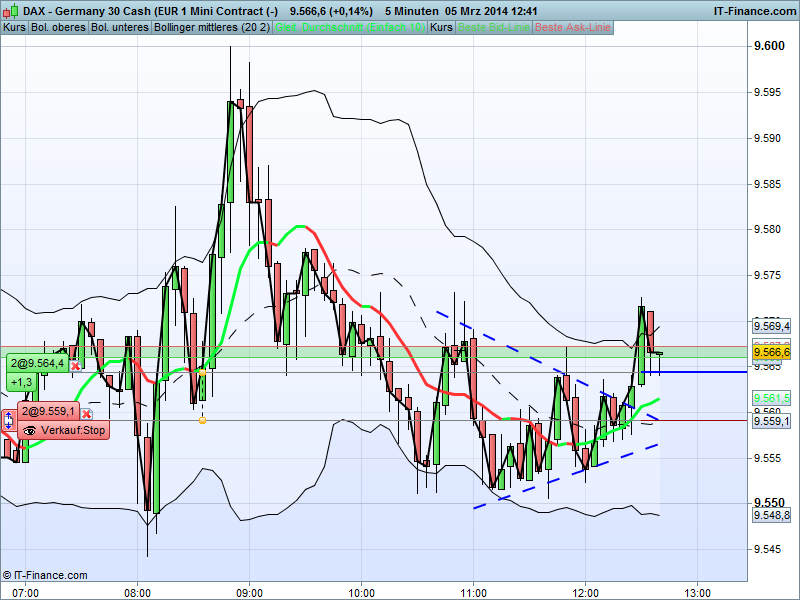Image resolution: width=800 pixels, height=600 pixels.
Task: Click the first Kurs legend tab
Action: (13, 28)
